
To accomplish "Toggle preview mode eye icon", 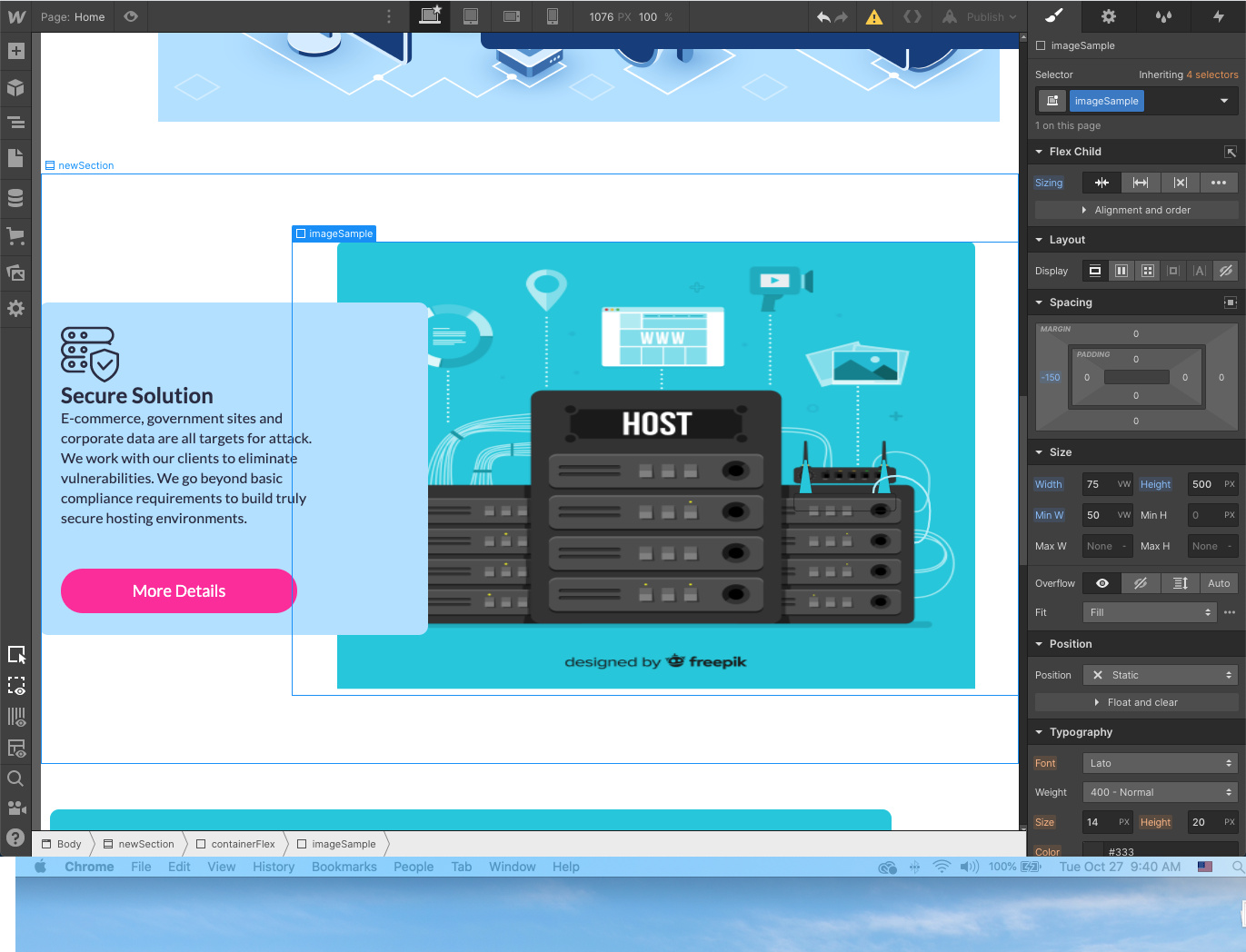I will (131, 16).
